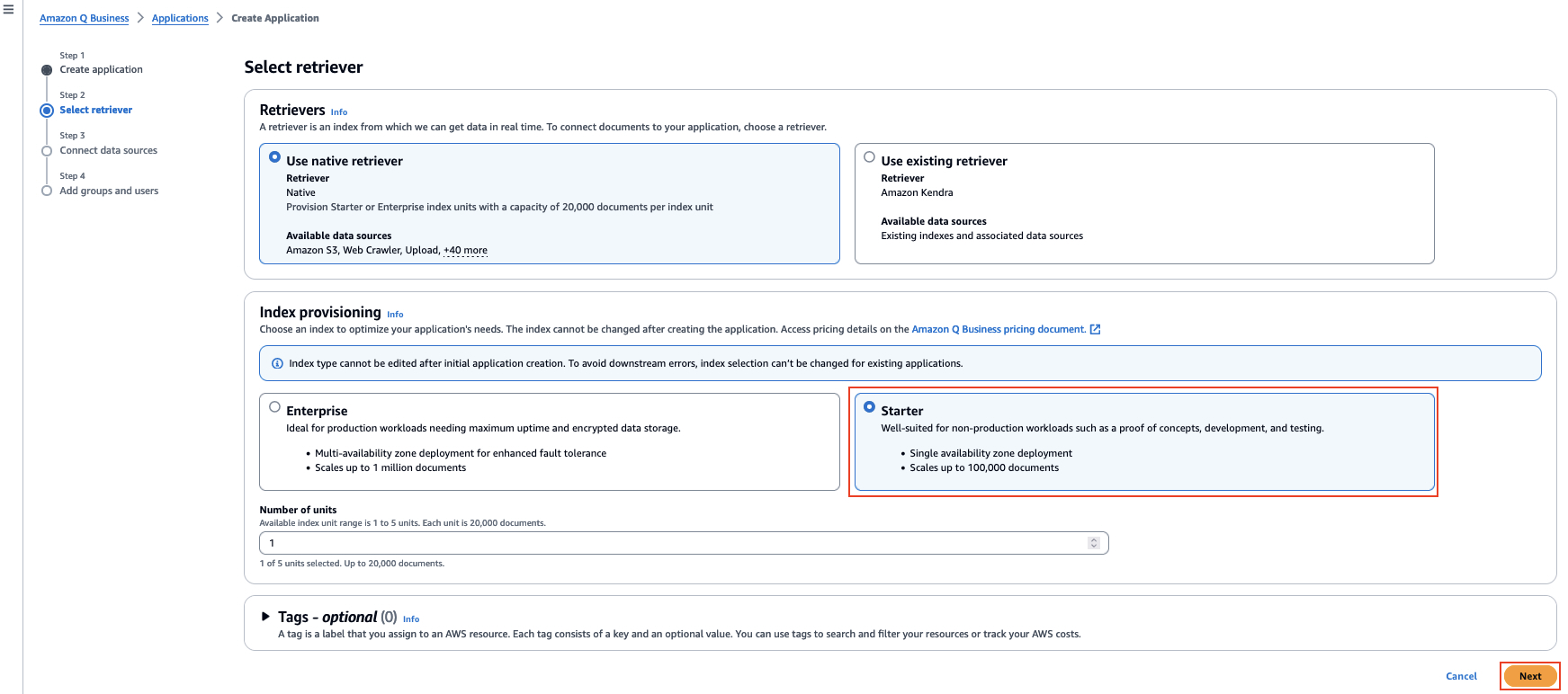Jump to Step 4 Add groups and users
Image resolution: width=1568 pixels, height=694 pixels.
pyautogui.click(x=109, y=191)
